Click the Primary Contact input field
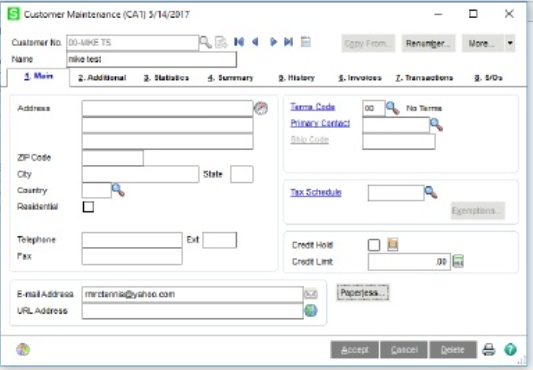Viewport: 533px width, 370px height. point(396,125)
